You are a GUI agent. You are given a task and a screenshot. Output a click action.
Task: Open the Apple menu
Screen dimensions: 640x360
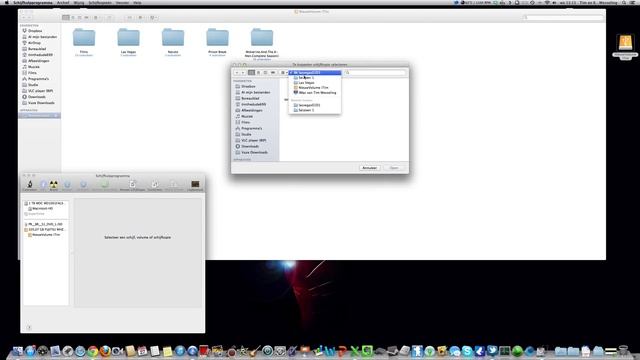click(7, 2)
